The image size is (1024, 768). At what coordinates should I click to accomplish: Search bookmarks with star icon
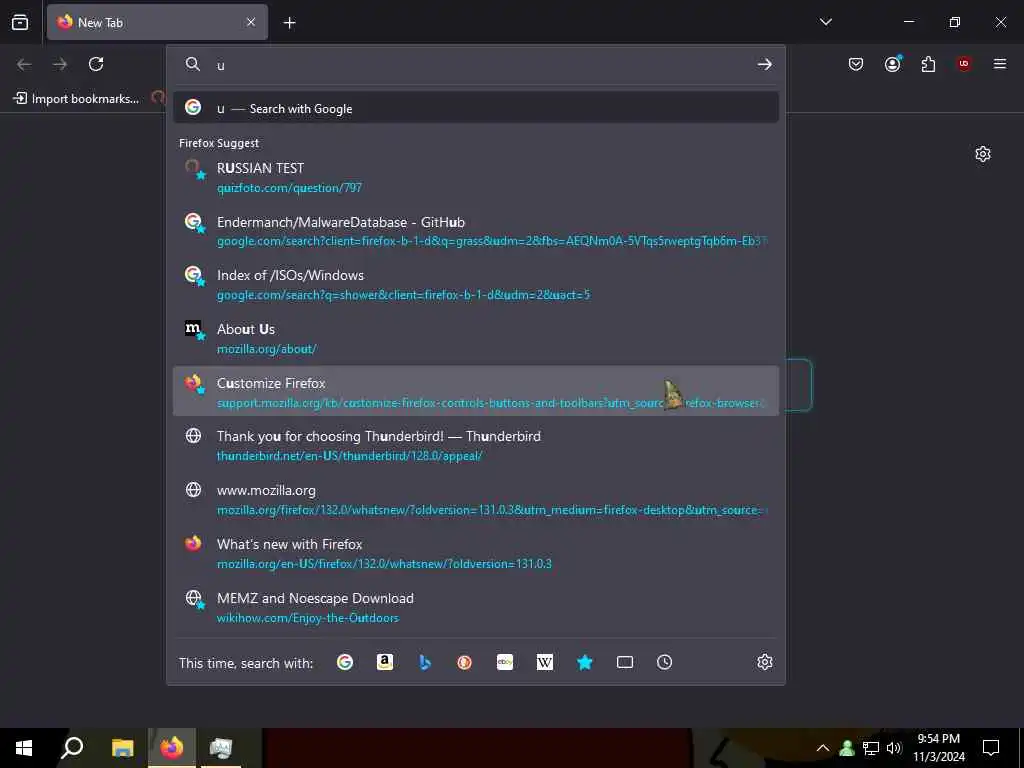(x=584, y=662)
